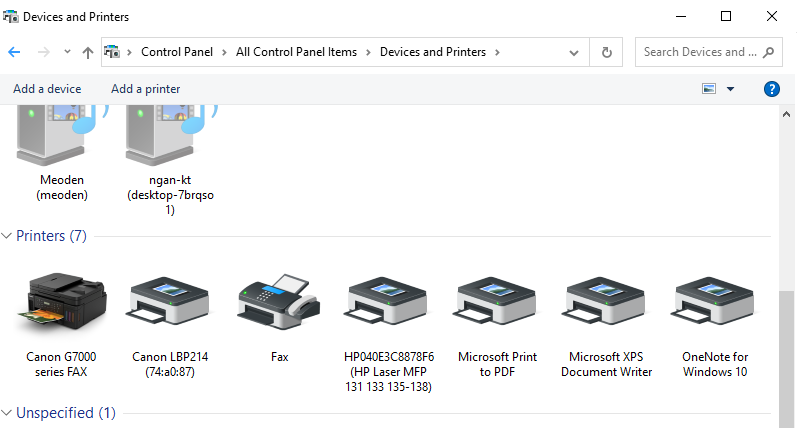
Task: Click the search magnifier icon
Action: coord(769,52)
